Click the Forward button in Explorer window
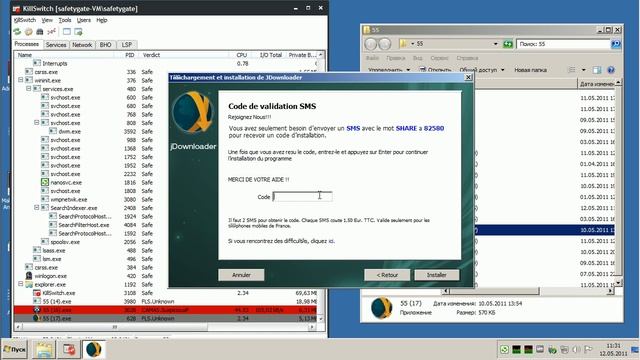The width and height of the screenshot is (640, 360). point(385,44)
